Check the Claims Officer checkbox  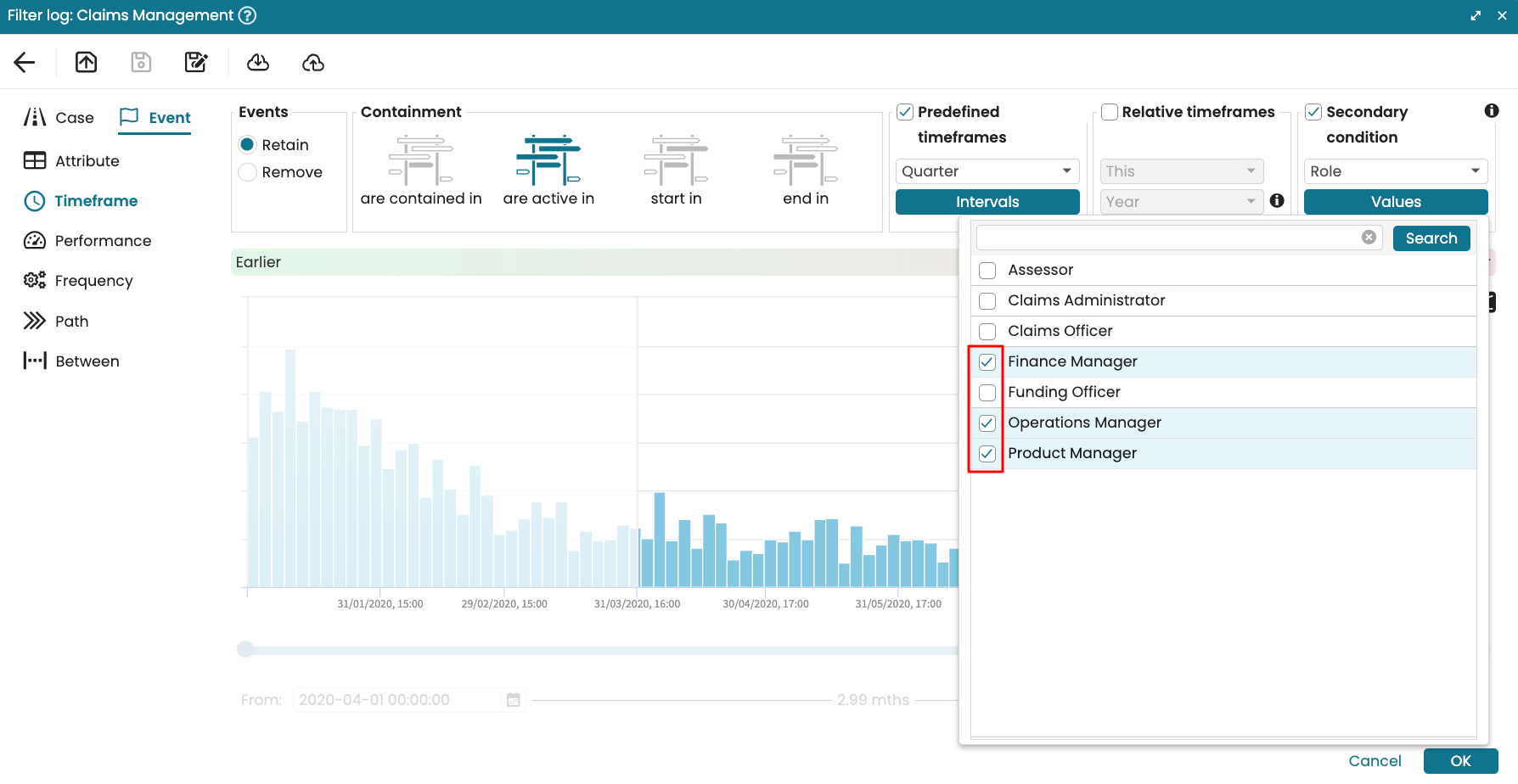tap(987, 332)
